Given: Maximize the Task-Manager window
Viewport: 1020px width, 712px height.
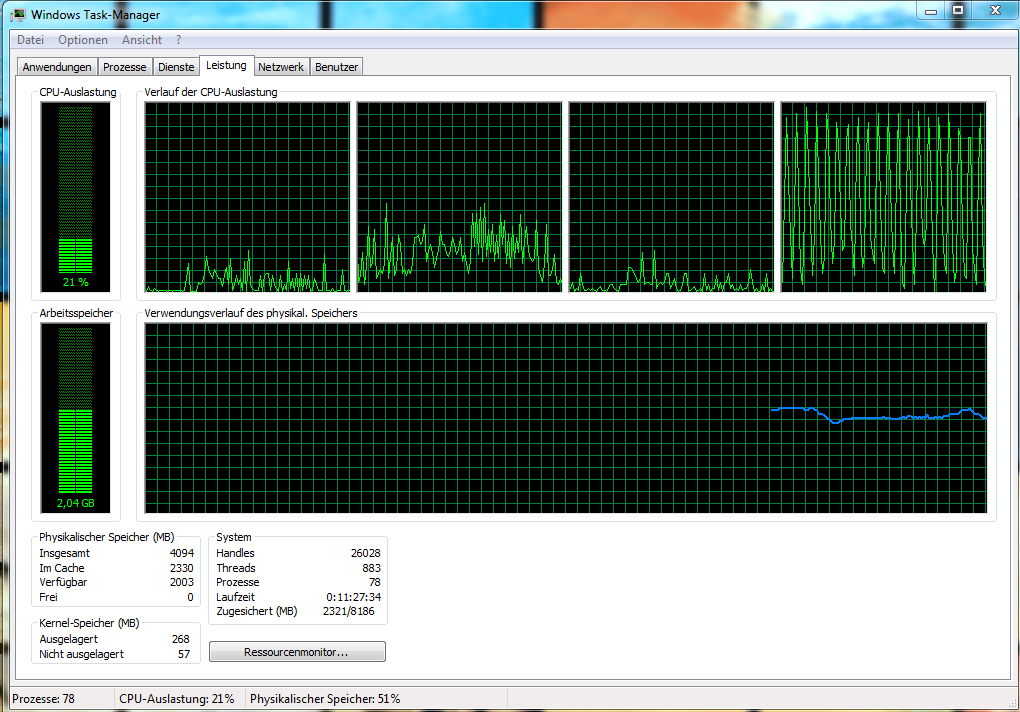Looking at the screenshot, I should tap(958, 10).
